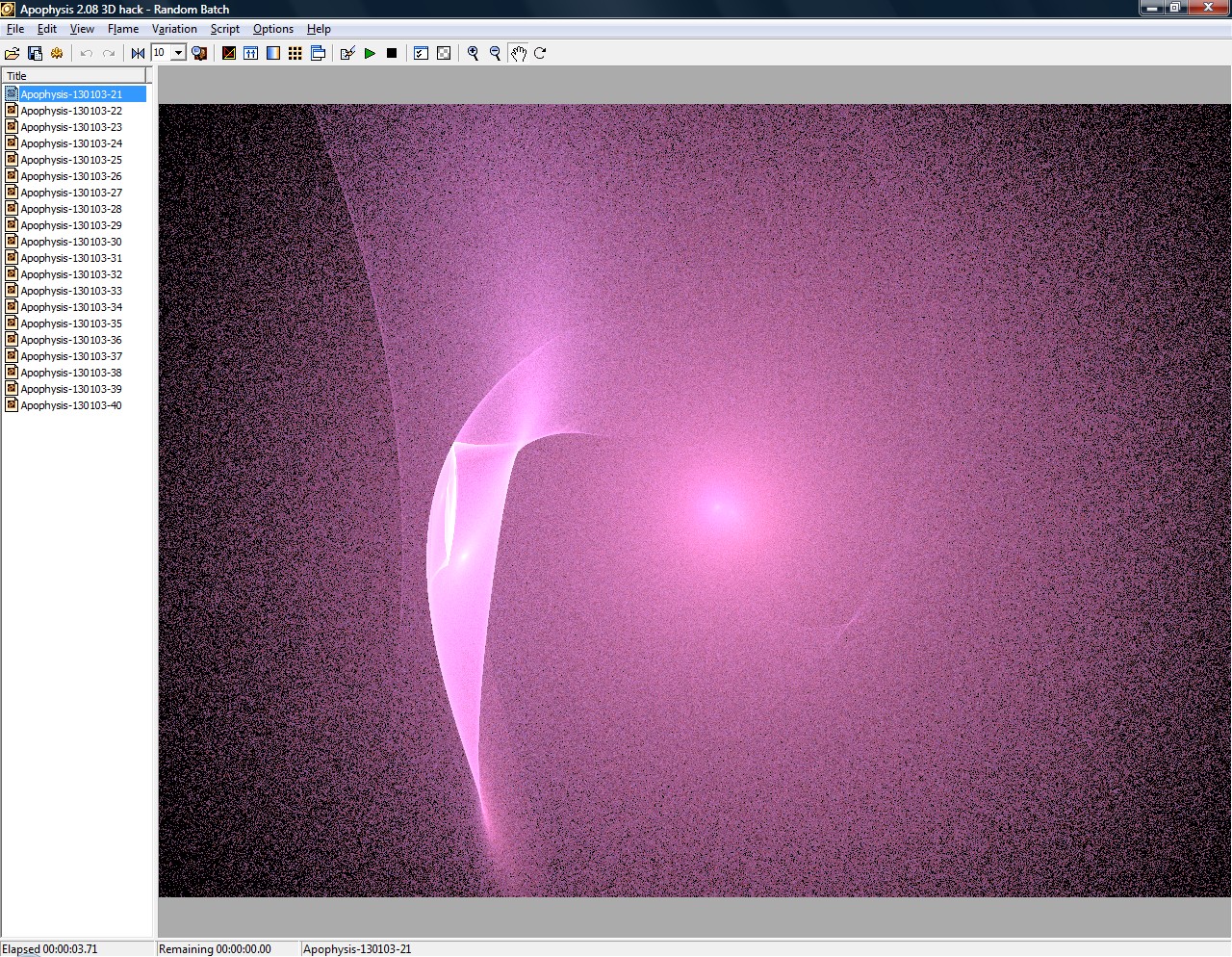
Task: Click the Save flame disk icon
Action: [x=35, y=53]
